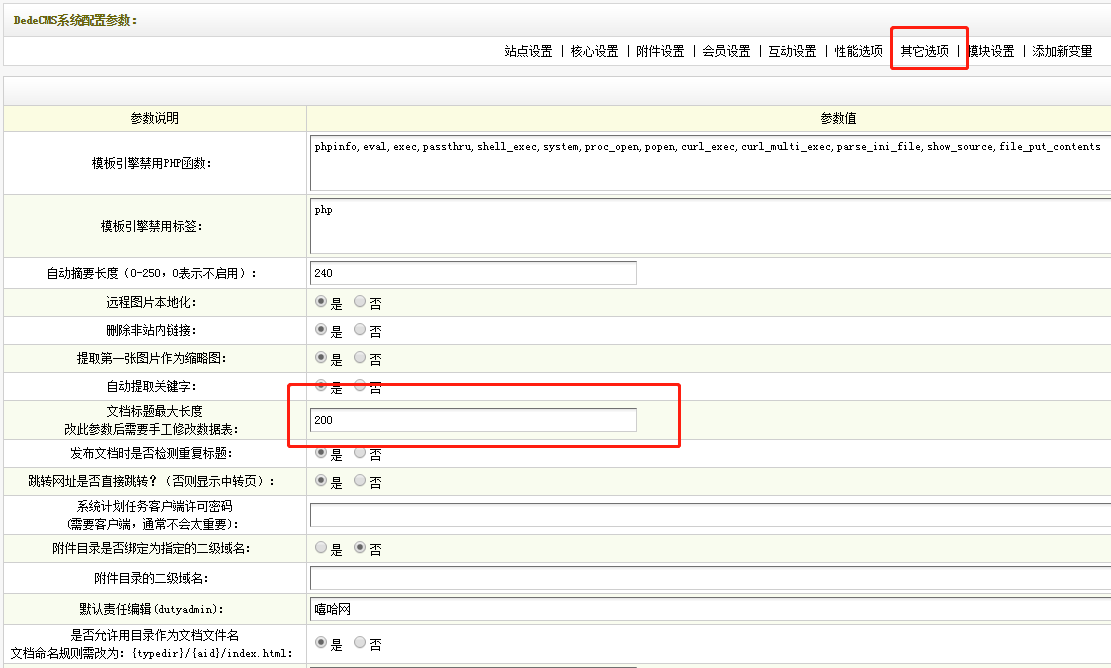Select 是 for 附件目录绑定二级域名

pos(321,548)
